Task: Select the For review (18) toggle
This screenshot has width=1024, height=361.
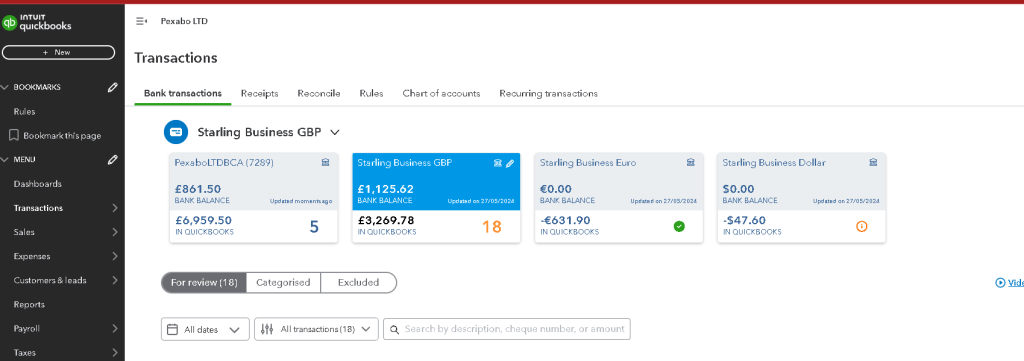Action: 204,283
